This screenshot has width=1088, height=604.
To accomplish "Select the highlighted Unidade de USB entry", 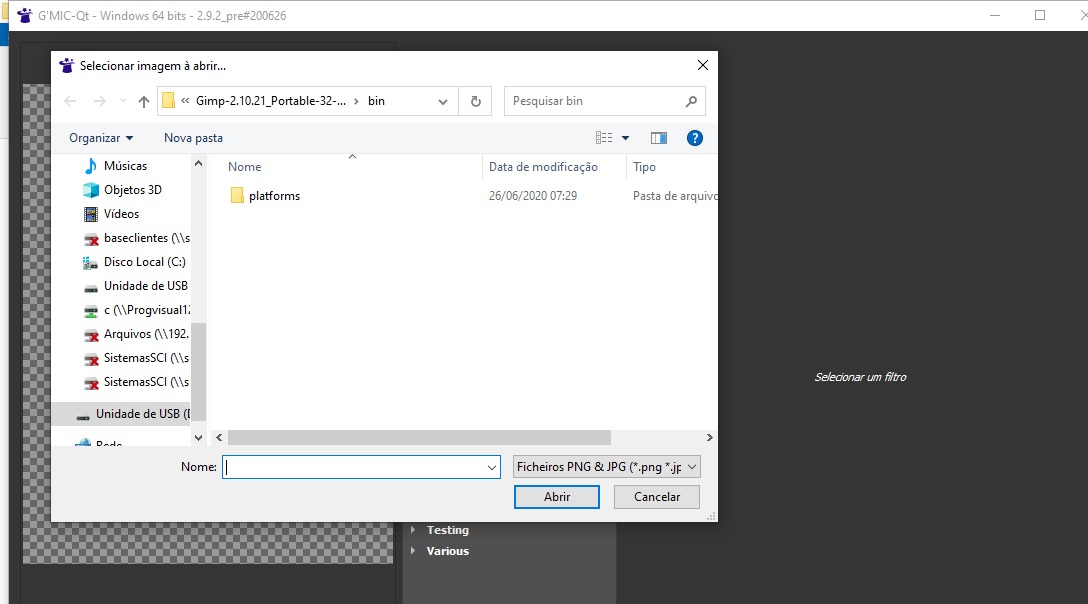I will click(x=121, y=414).
